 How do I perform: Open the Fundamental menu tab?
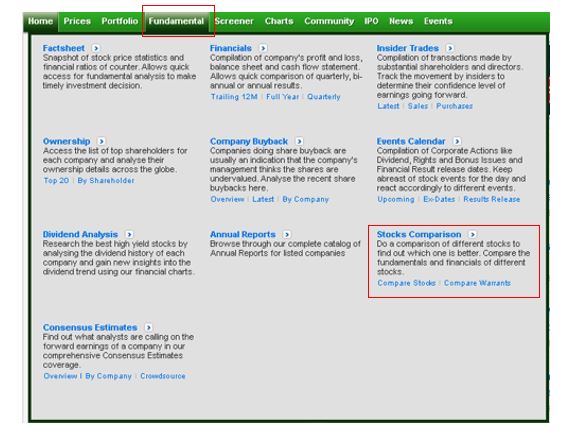point(176,21)
